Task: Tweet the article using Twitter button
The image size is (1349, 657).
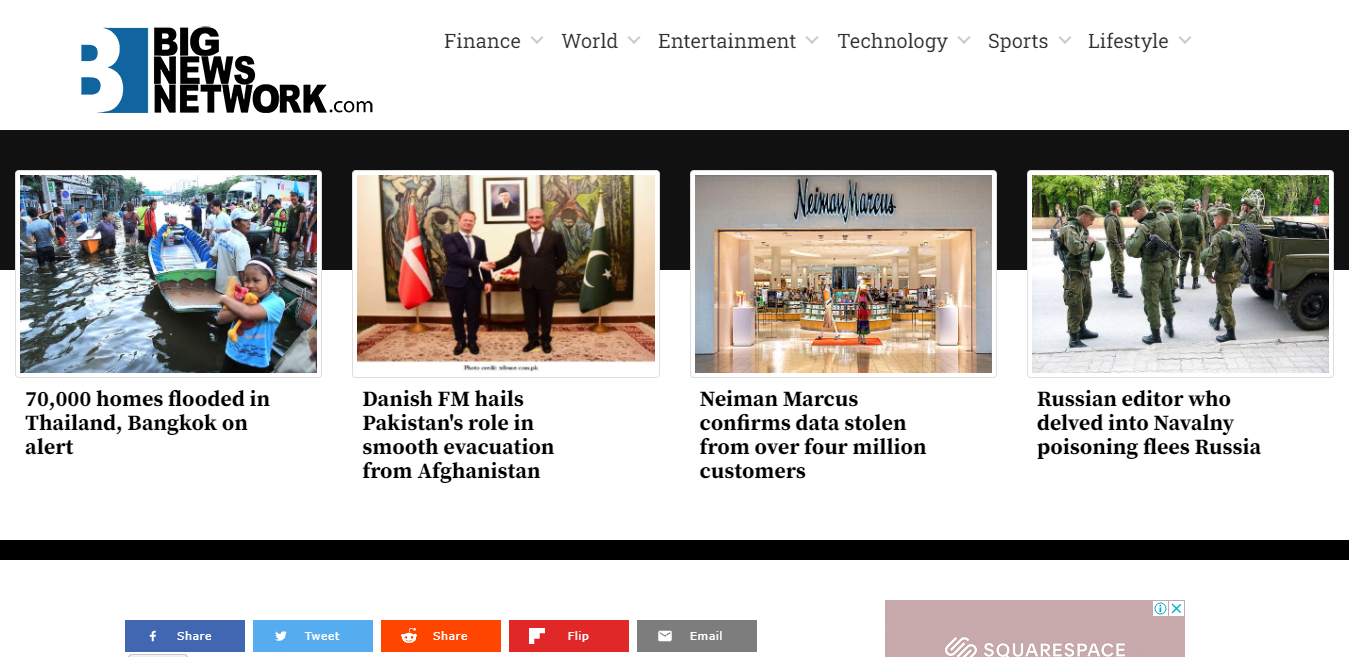Action: pyautogui.click(x=313, y=636)
